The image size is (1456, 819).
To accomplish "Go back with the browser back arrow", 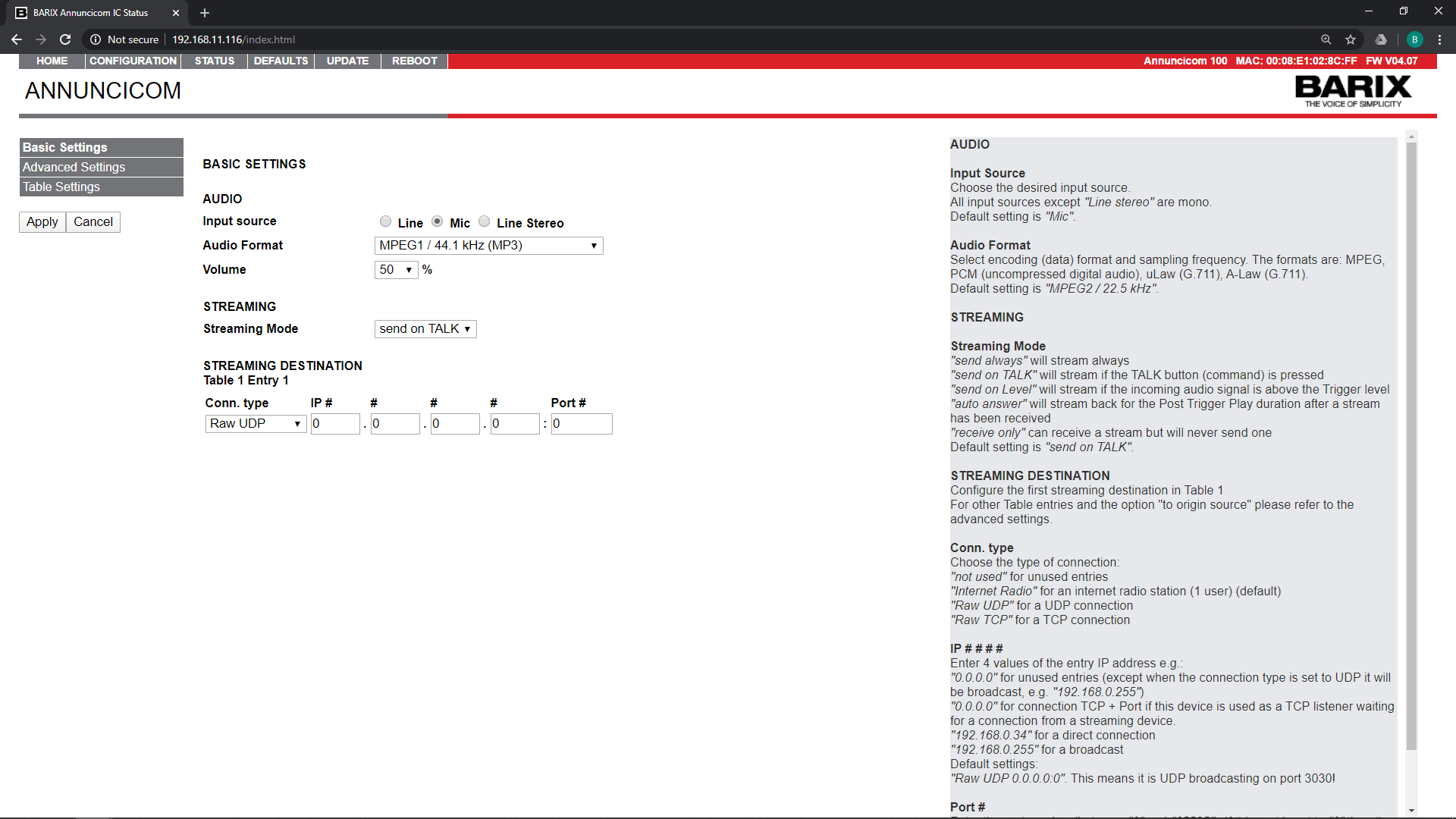I will click(17, 39).
